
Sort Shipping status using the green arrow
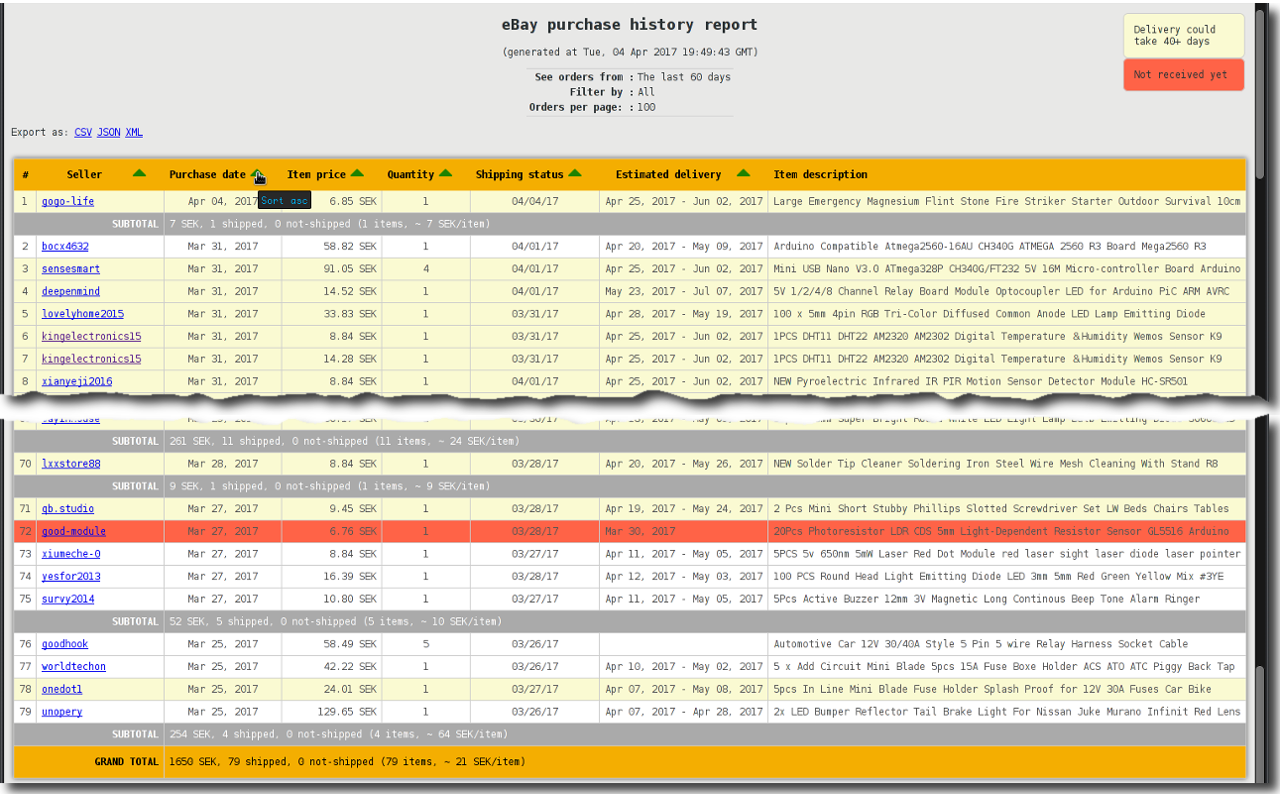575,173
